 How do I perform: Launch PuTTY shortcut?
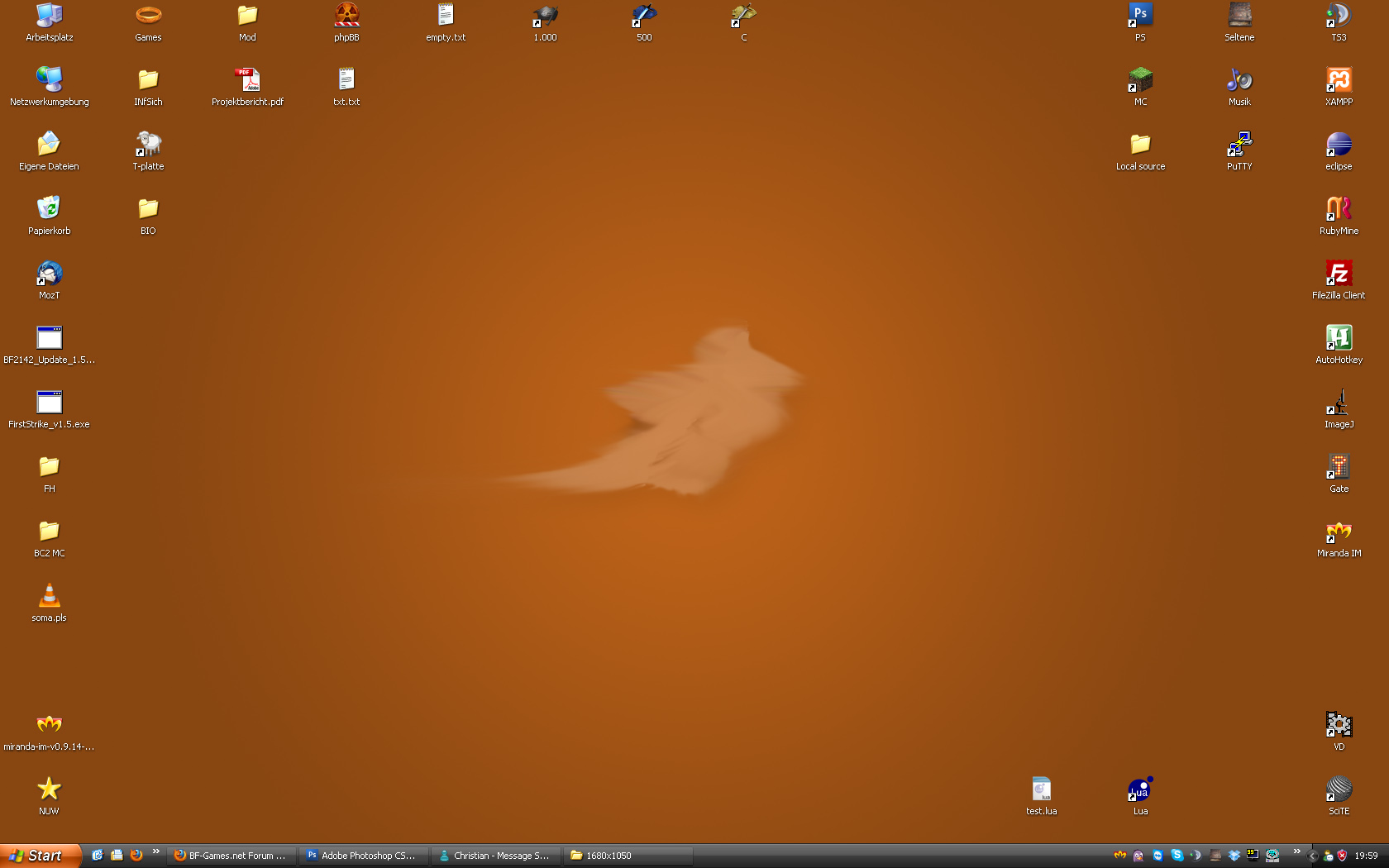(x=1240, y=150)
